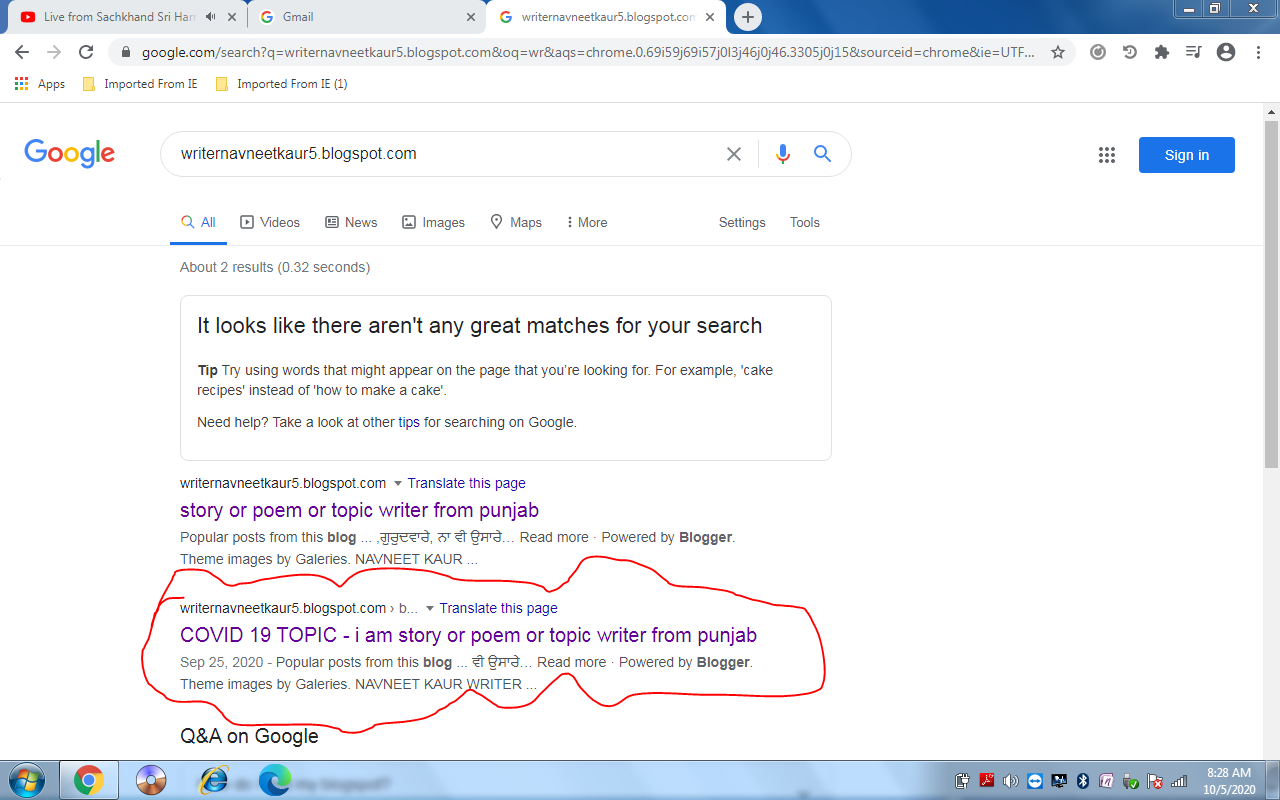Open the circular extension icon beside the star
Image resolution: width=1280 pixels, height=800 pixels.
coord(1098,52)
